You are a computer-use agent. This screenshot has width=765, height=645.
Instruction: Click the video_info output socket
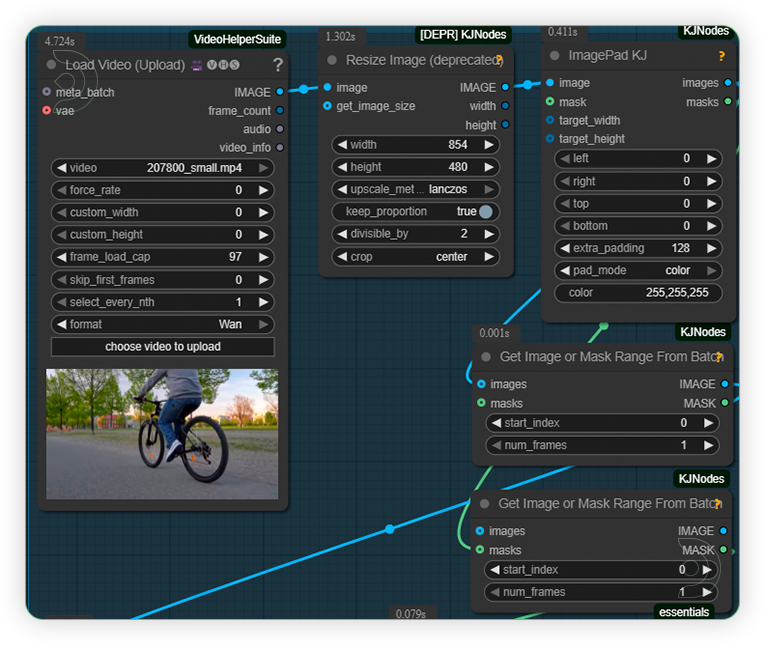coord(280,147)
